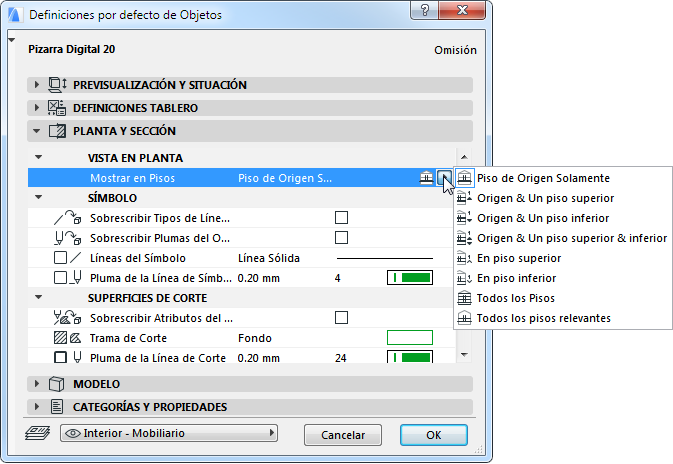This screenshot has width=673, height=464.
Task: Collapse the Símbolo group
Action: pos(39,197)
